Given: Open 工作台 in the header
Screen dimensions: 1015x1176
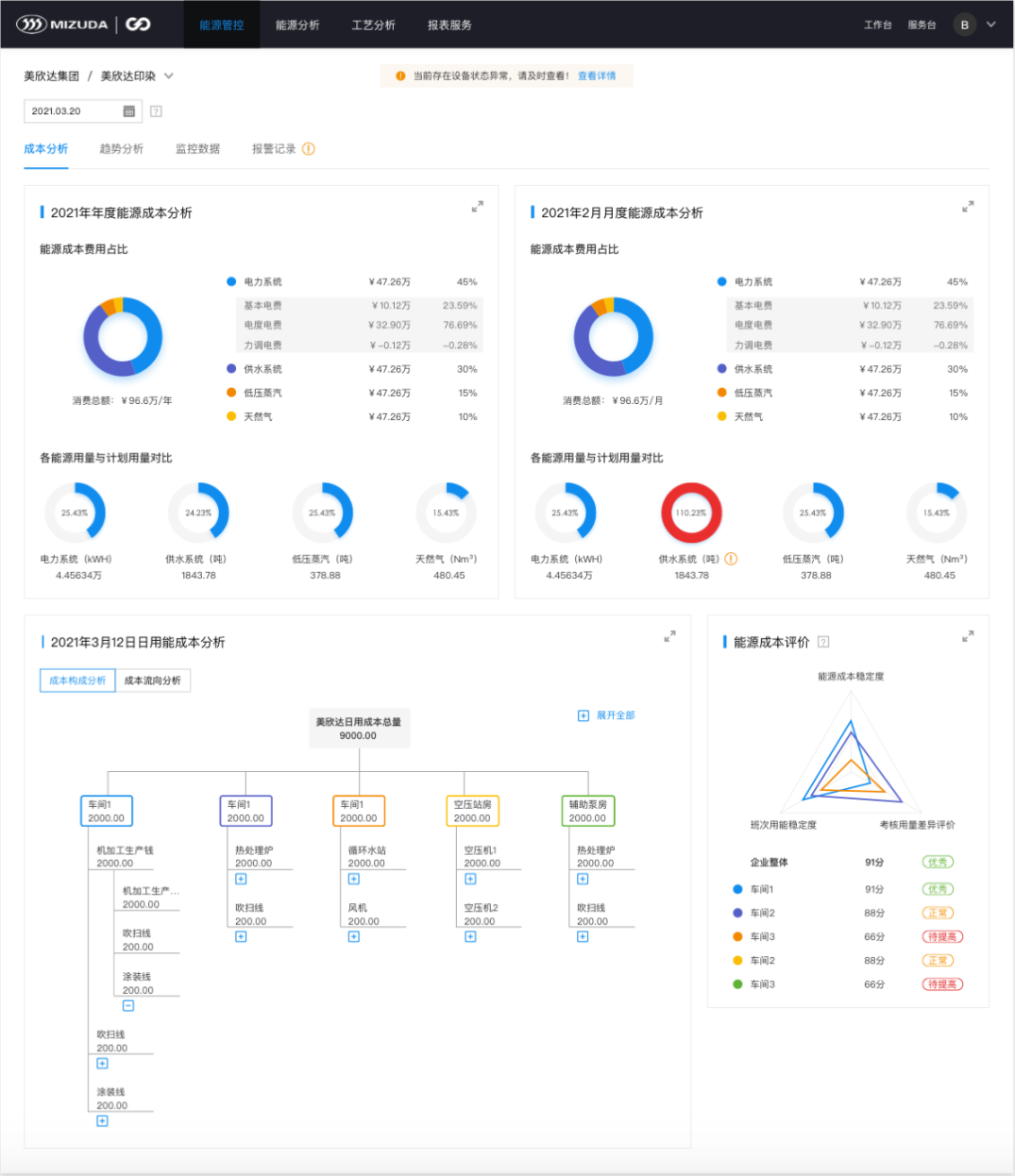Looking at the screenshot, I should [x=878, y=25].
